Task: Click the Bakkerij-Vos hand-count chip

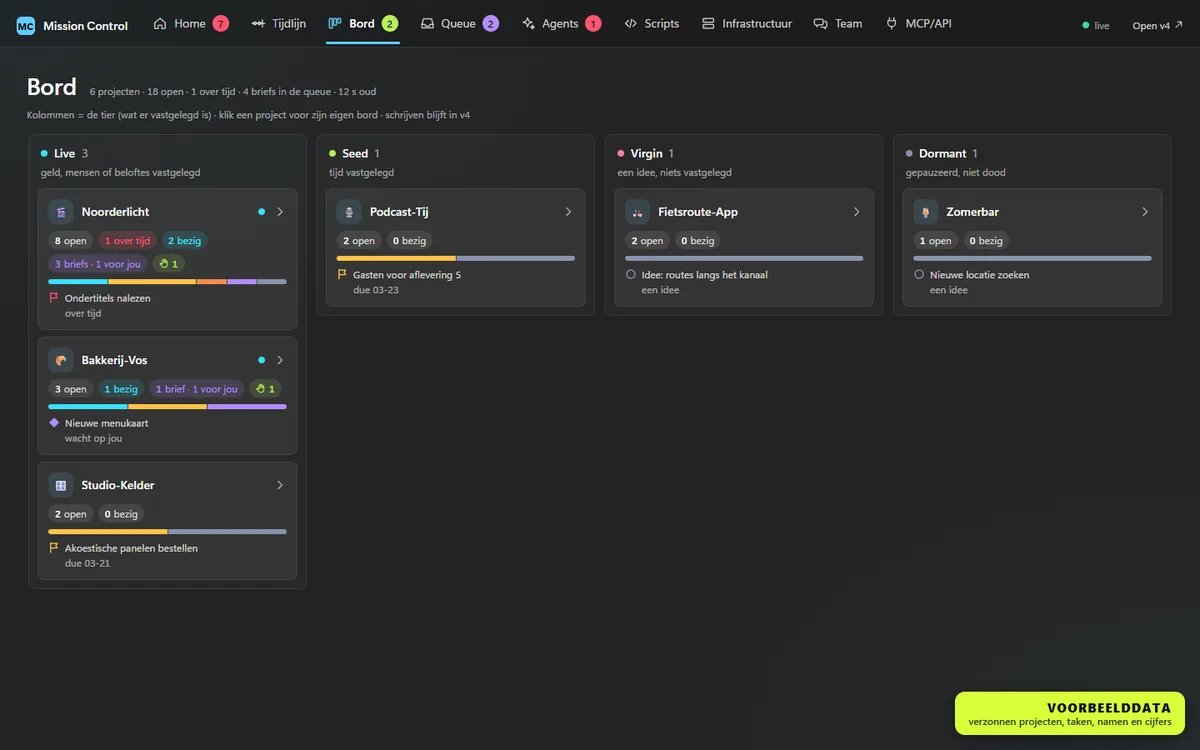Action: coord(265,389)
